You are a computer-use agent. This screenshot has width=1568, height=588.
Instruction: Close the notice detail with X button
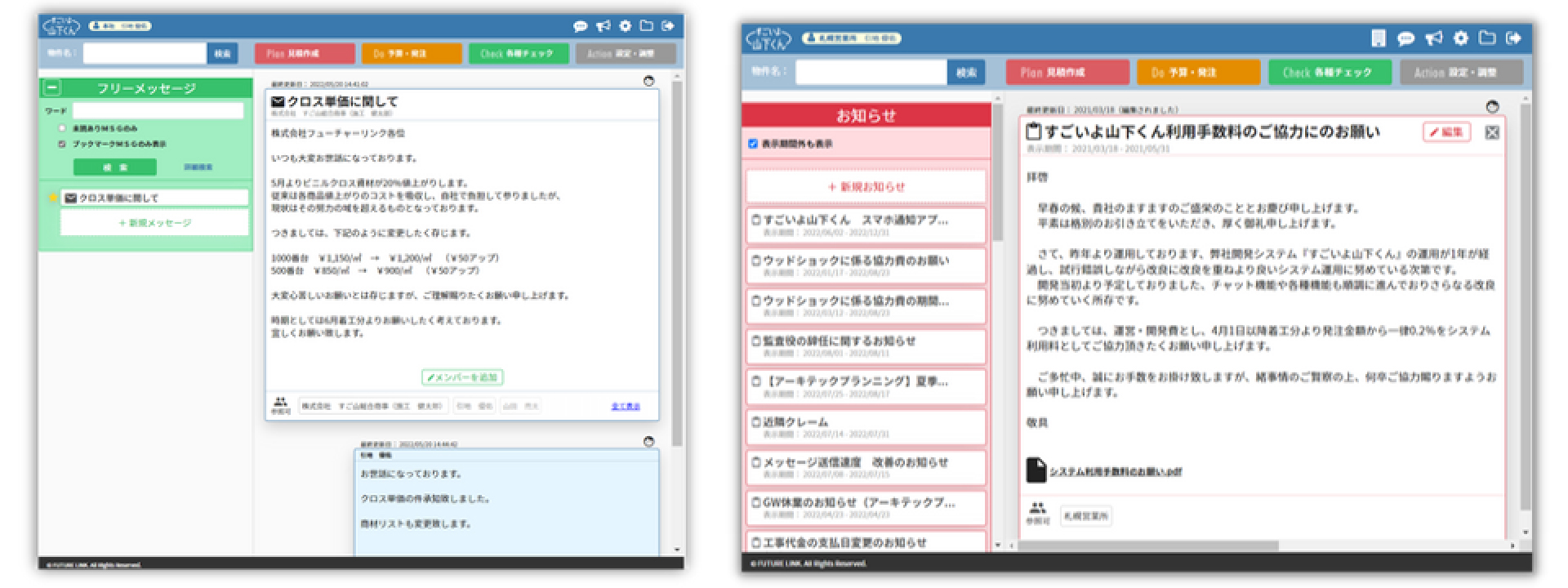1491,132
